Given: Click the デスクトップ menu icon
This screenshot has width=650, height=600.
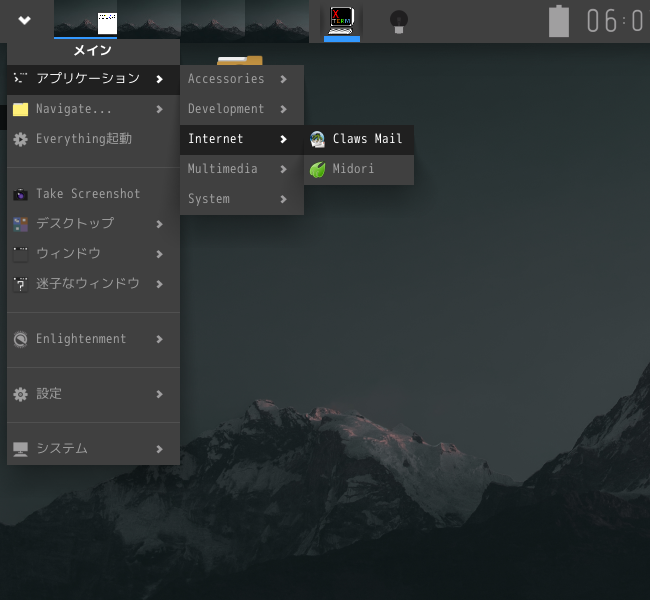Looking at the screenshot, I should tap(20, 224).
